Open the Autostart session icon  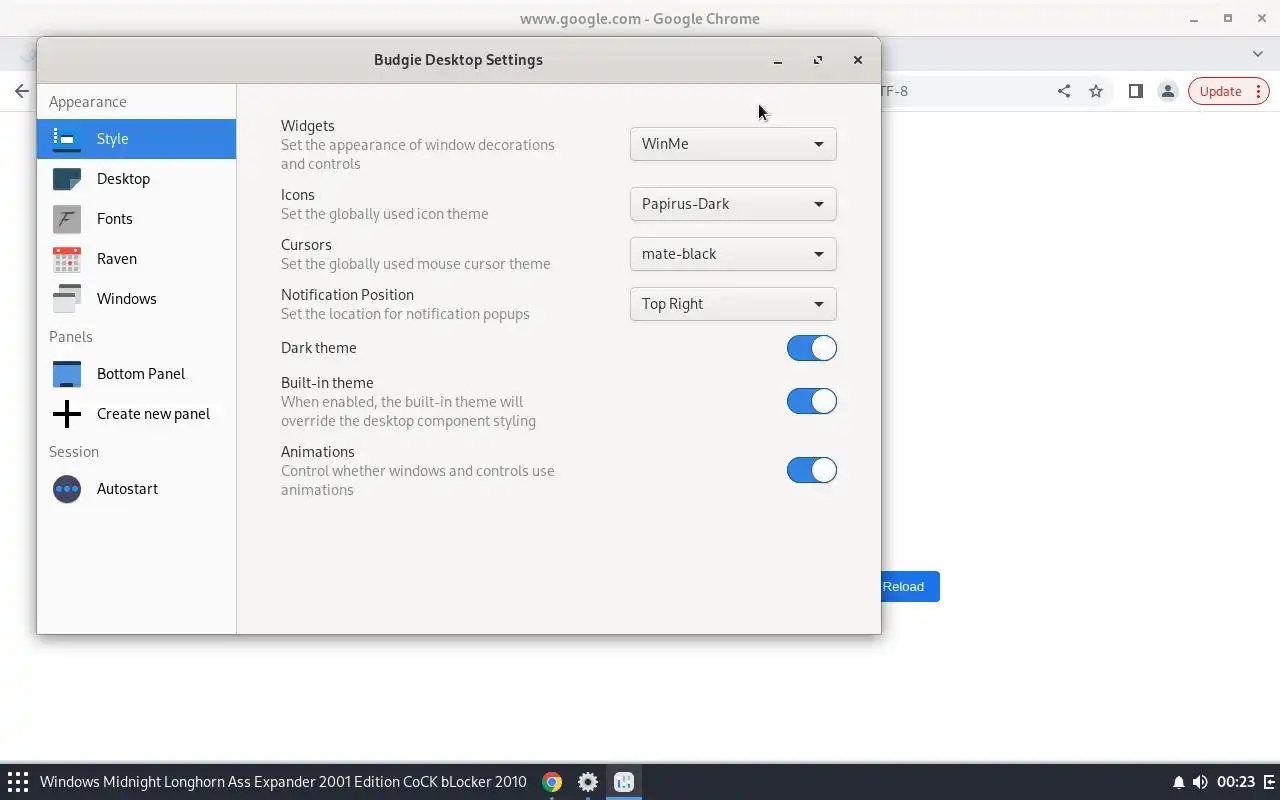point(66,489)
